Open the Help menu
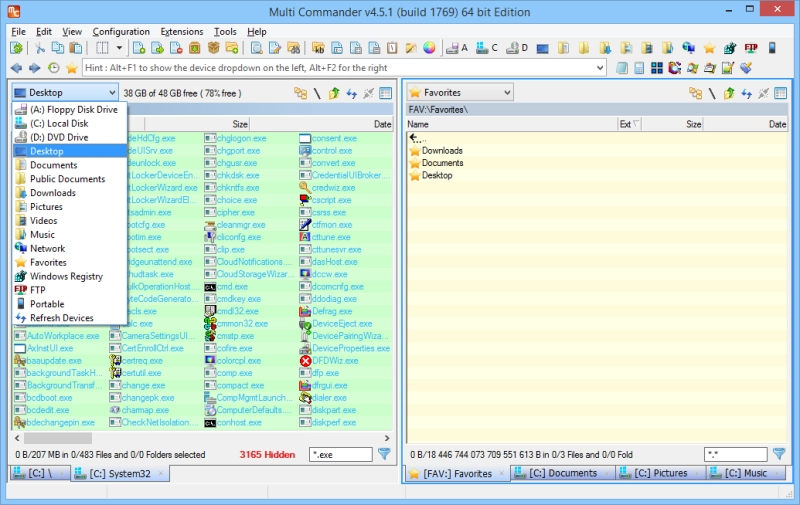The image size is (800, 505). (x=257, y=32)
